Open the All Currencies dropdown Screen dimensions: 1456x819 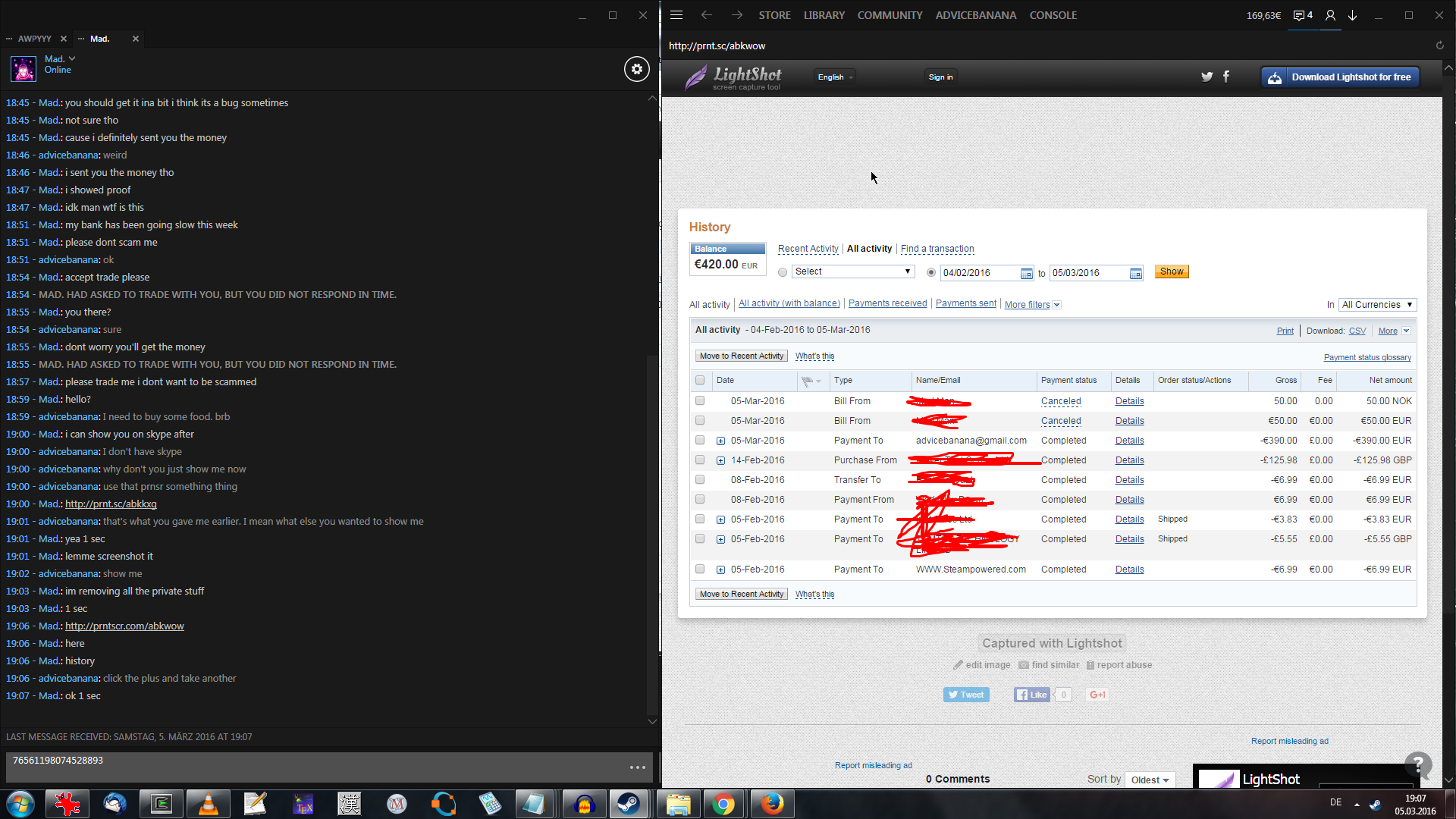tap(1377, 305)
